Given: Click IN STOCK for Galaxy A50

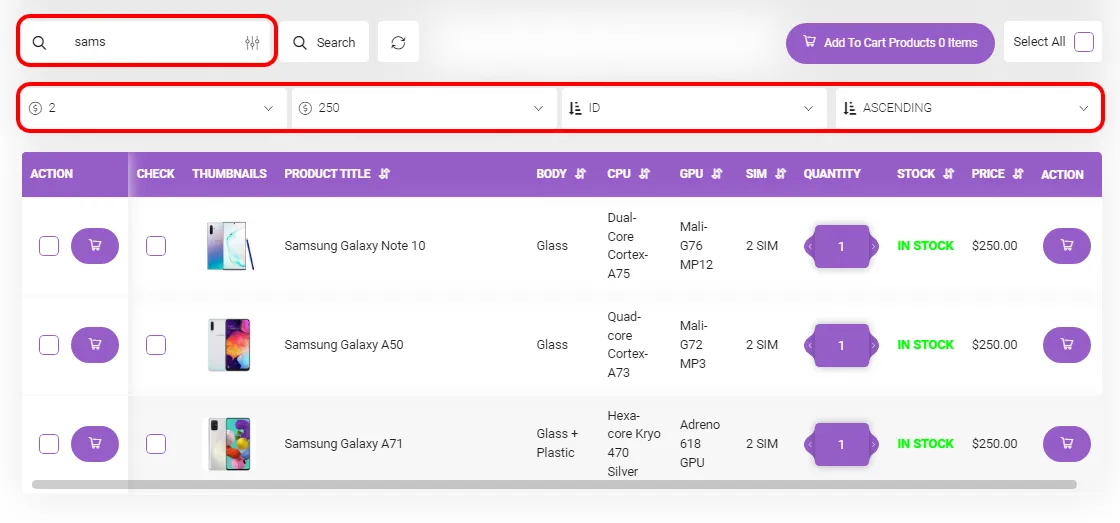Looking at the screenshot, I should click(925, 344).
